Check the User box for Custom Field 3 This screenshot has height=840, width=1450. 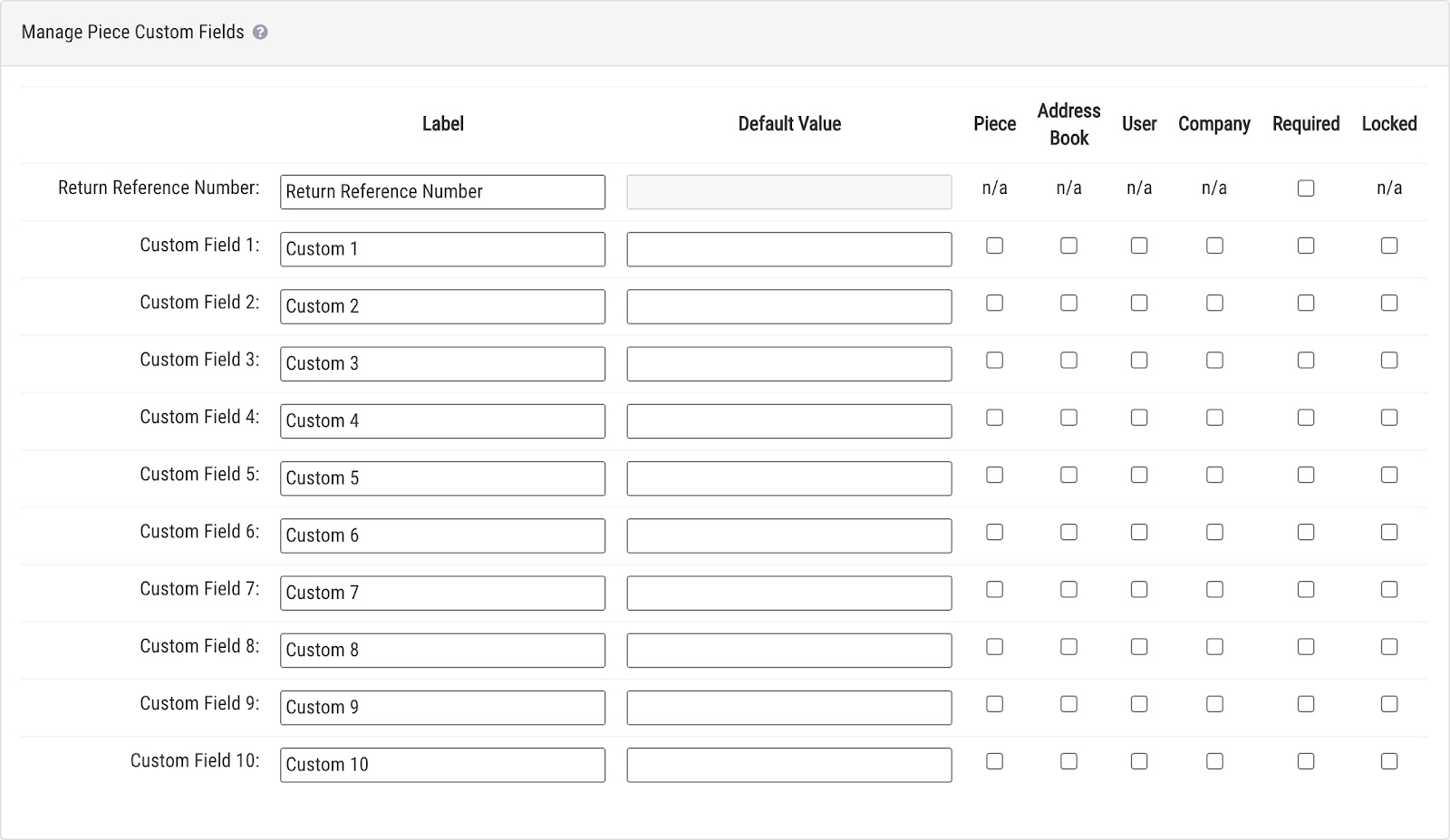point(1139,360)
